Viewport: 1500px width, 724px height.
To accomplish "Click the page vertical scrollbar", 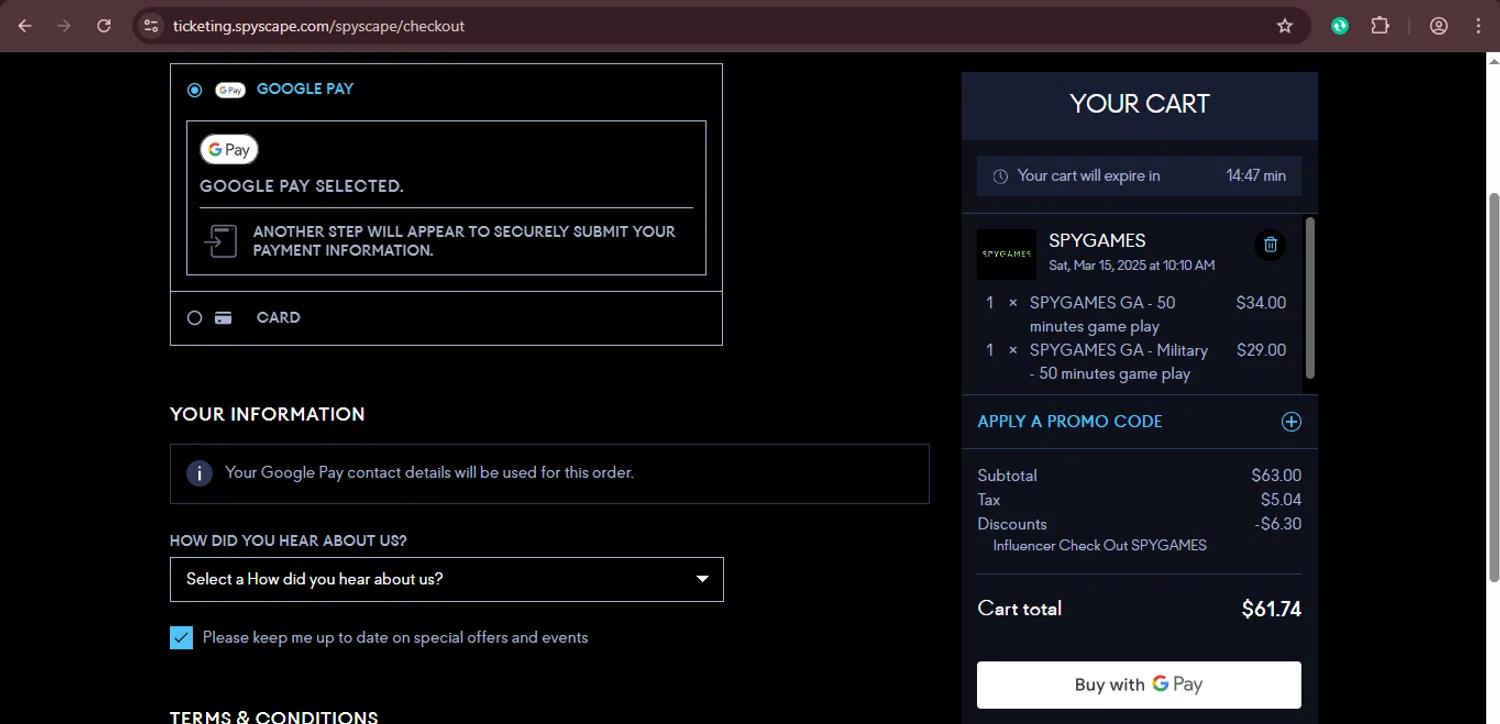I will (1494, 387).
